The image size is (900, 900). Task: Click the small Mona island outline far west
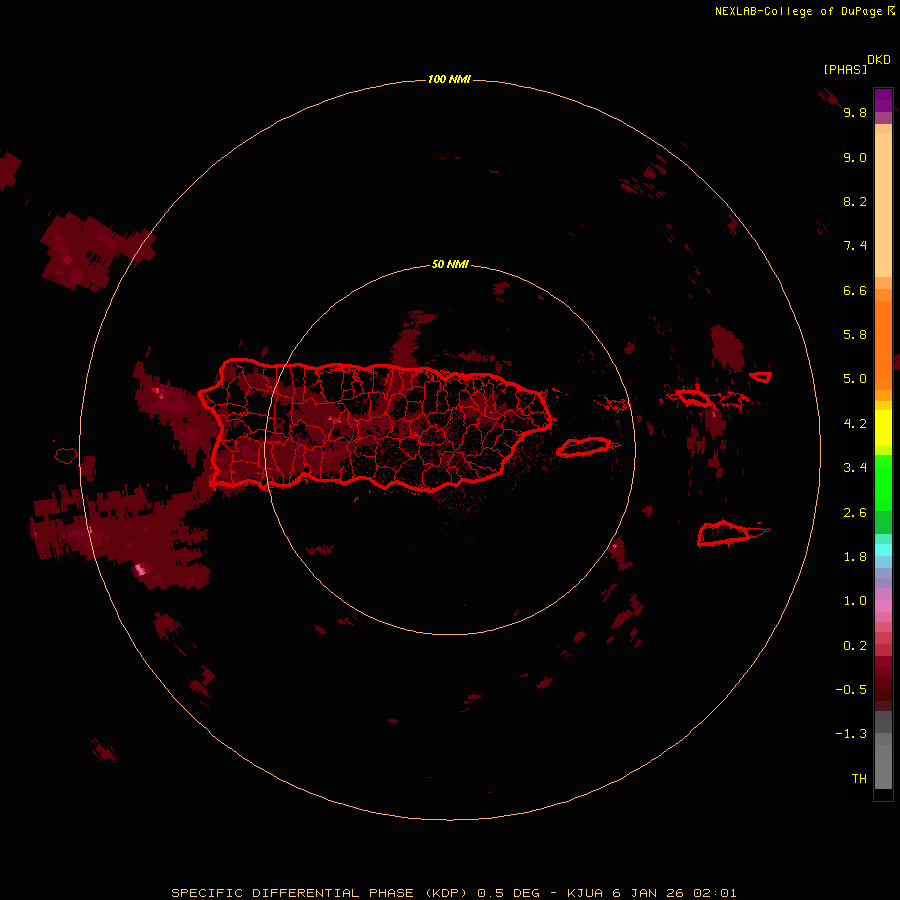[x=66, y=456]
